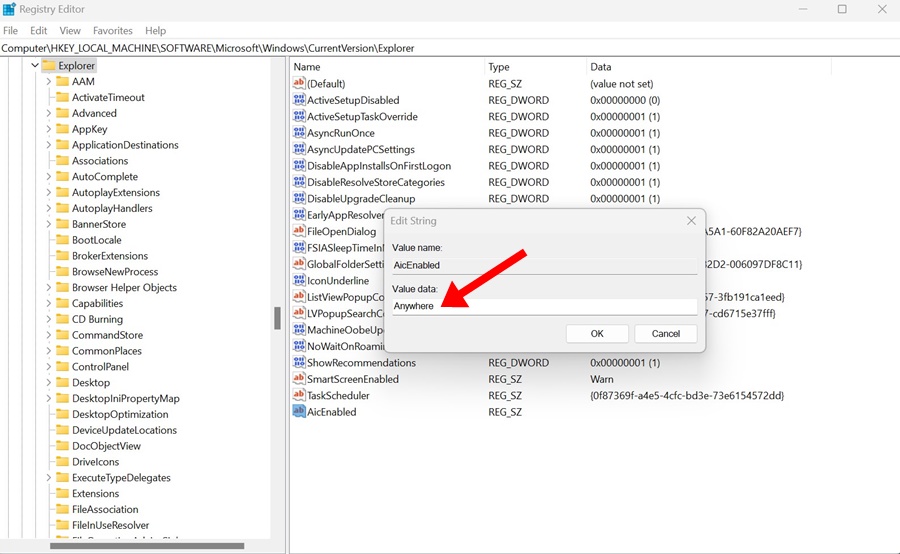The height and width of the screenshot is (554, 900).
Task: Open the Help menu
Action: point(155,30)
